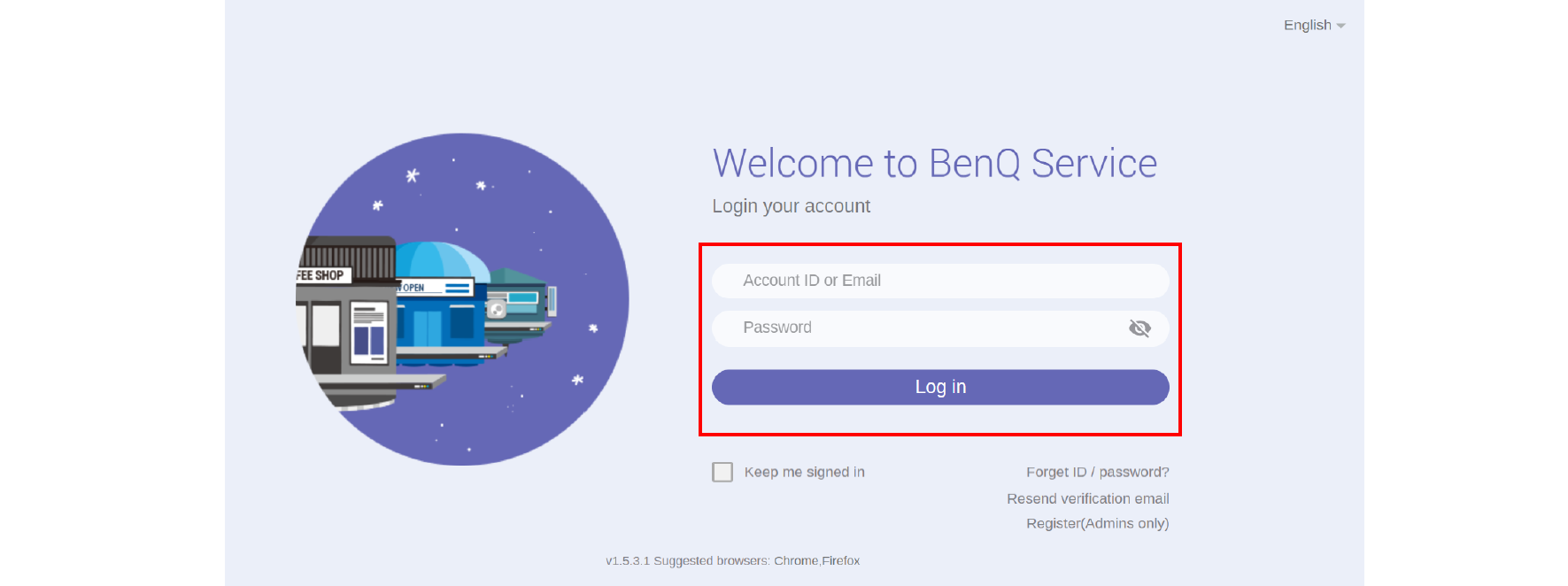Open the Forget ID / password? link
Image resolution: width=1568 pixels, height=586 pixels.
[x=1097, y=472]
